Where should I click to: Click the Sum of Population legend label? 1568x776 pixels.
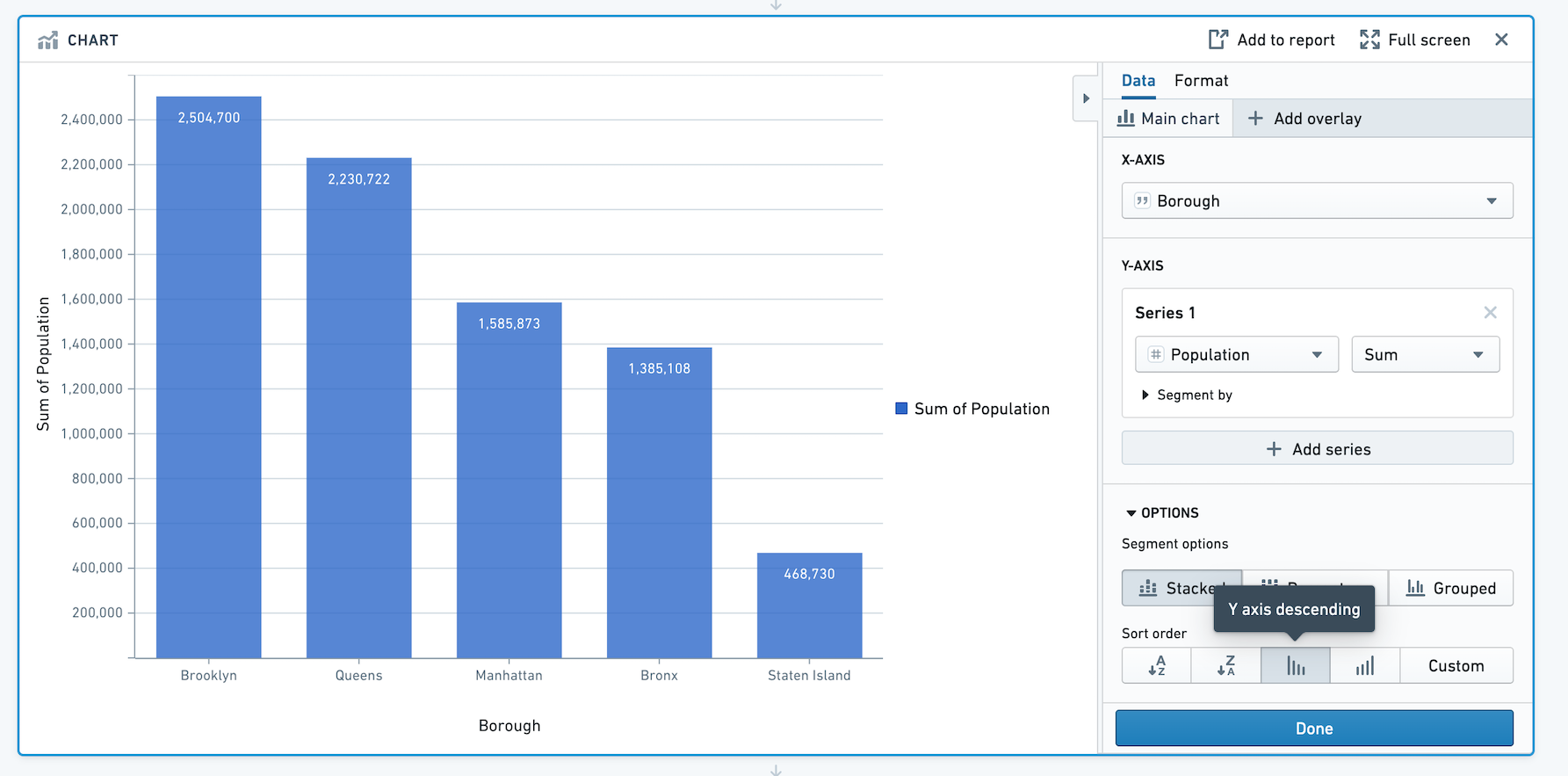(x=982, y=409)
